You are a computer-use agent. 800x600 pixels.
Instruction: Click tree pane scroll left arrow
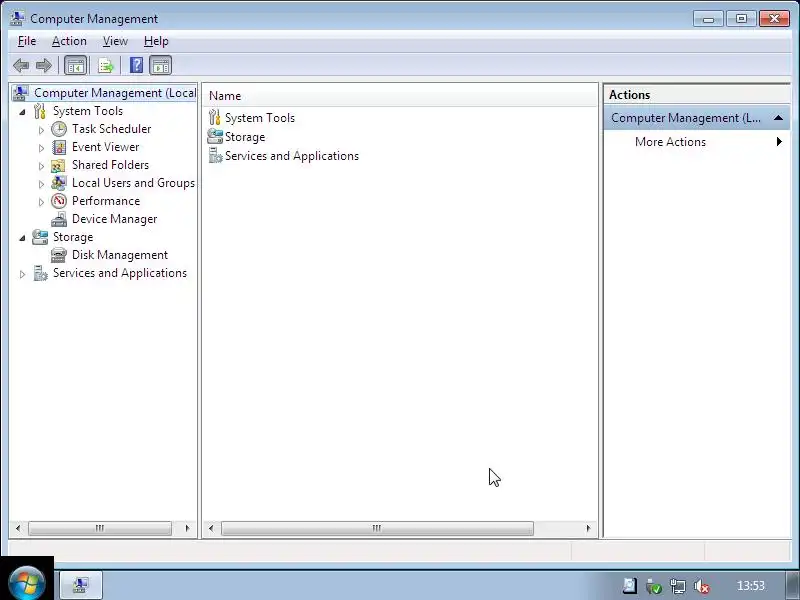coord(18,528)
